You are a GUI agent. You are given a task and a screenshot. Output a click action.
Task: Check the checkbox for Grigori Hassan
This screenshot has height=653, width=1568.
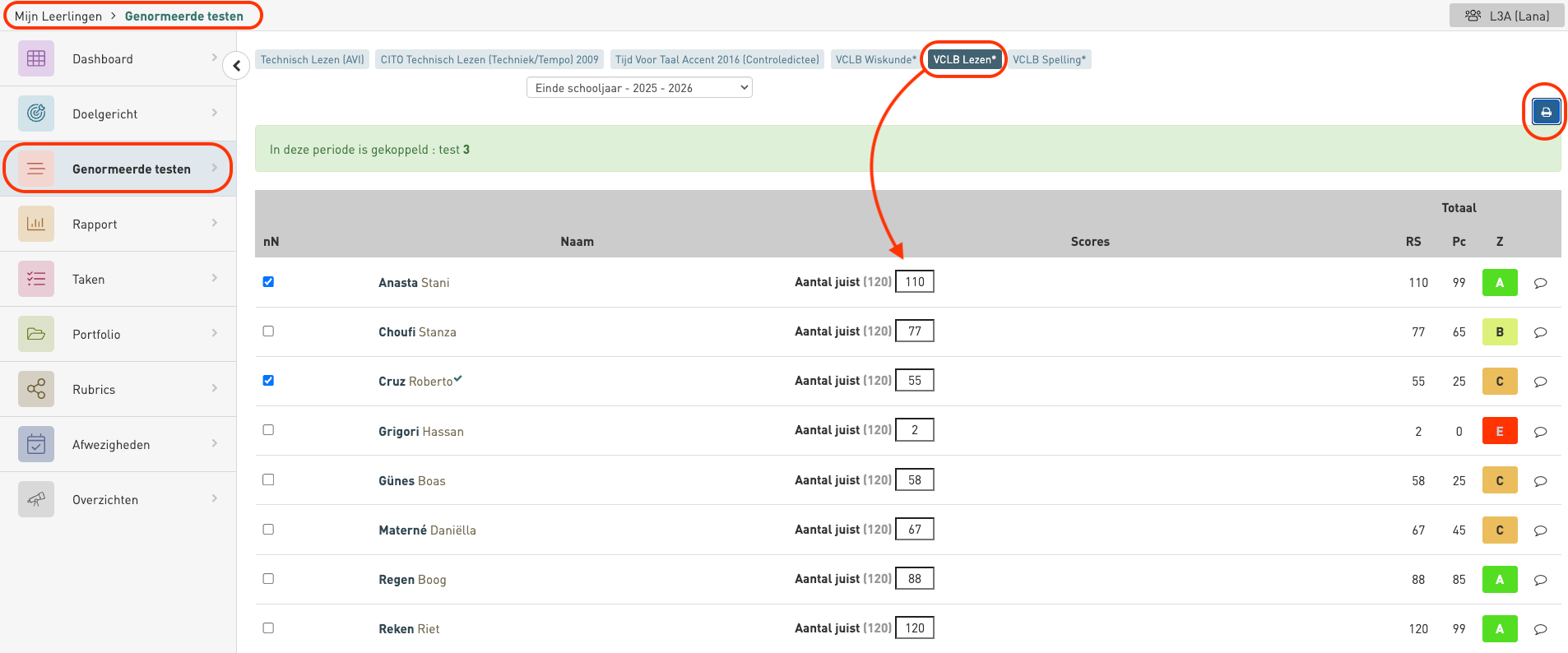click(268, 429)
